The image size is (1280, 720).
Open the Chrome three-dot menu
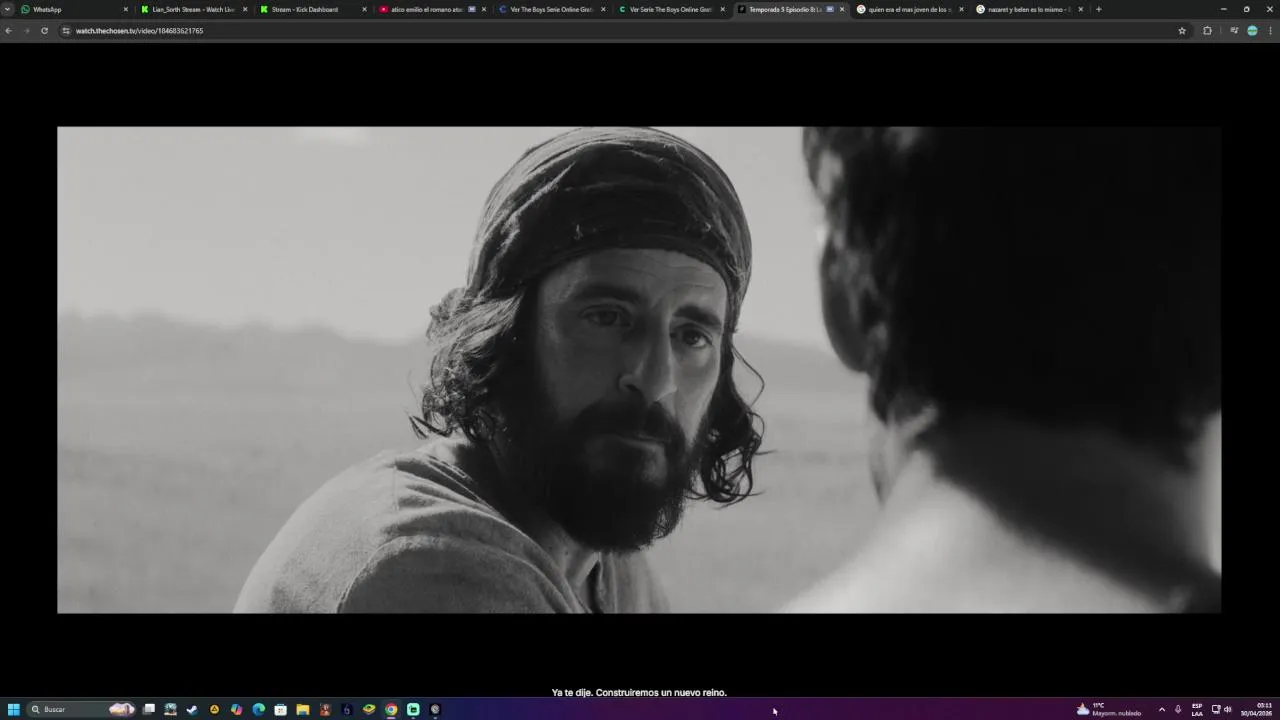1270,31
